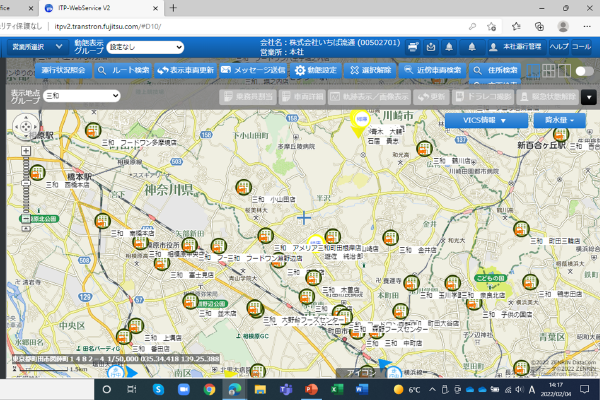This screenshot has height=400, width=600.
Task: Open the ヘルプ menu
Action: click(x=558, y=47)
